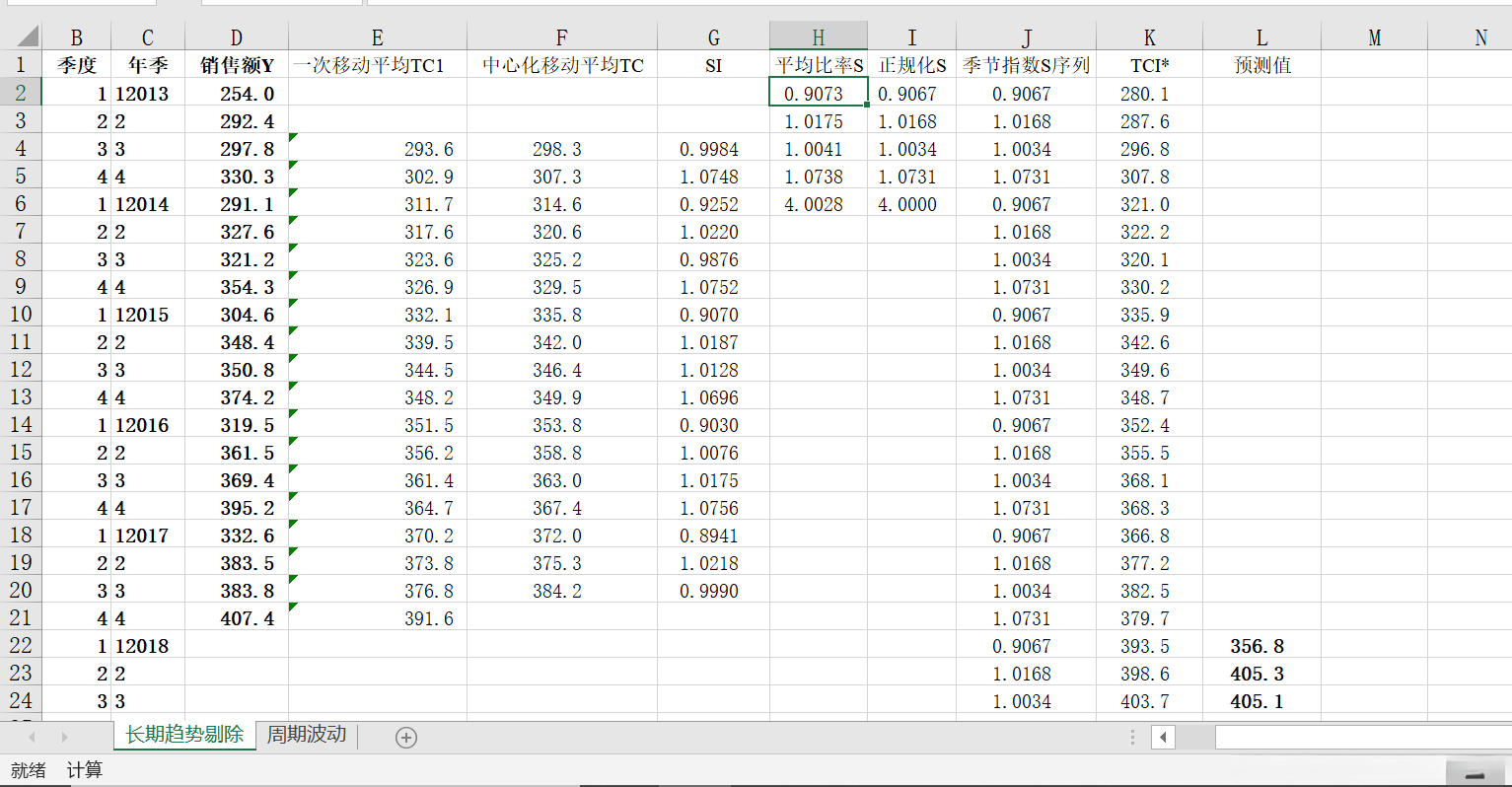Click the previous sheet navigation arrow
The image size is (1512, 787).
32,737
